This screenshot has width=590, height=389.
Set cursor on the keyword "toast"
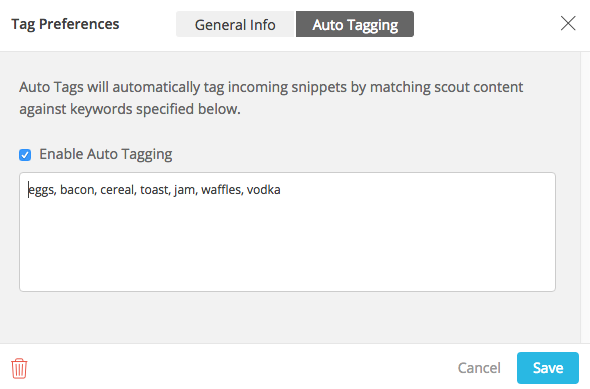coord(154,190)
